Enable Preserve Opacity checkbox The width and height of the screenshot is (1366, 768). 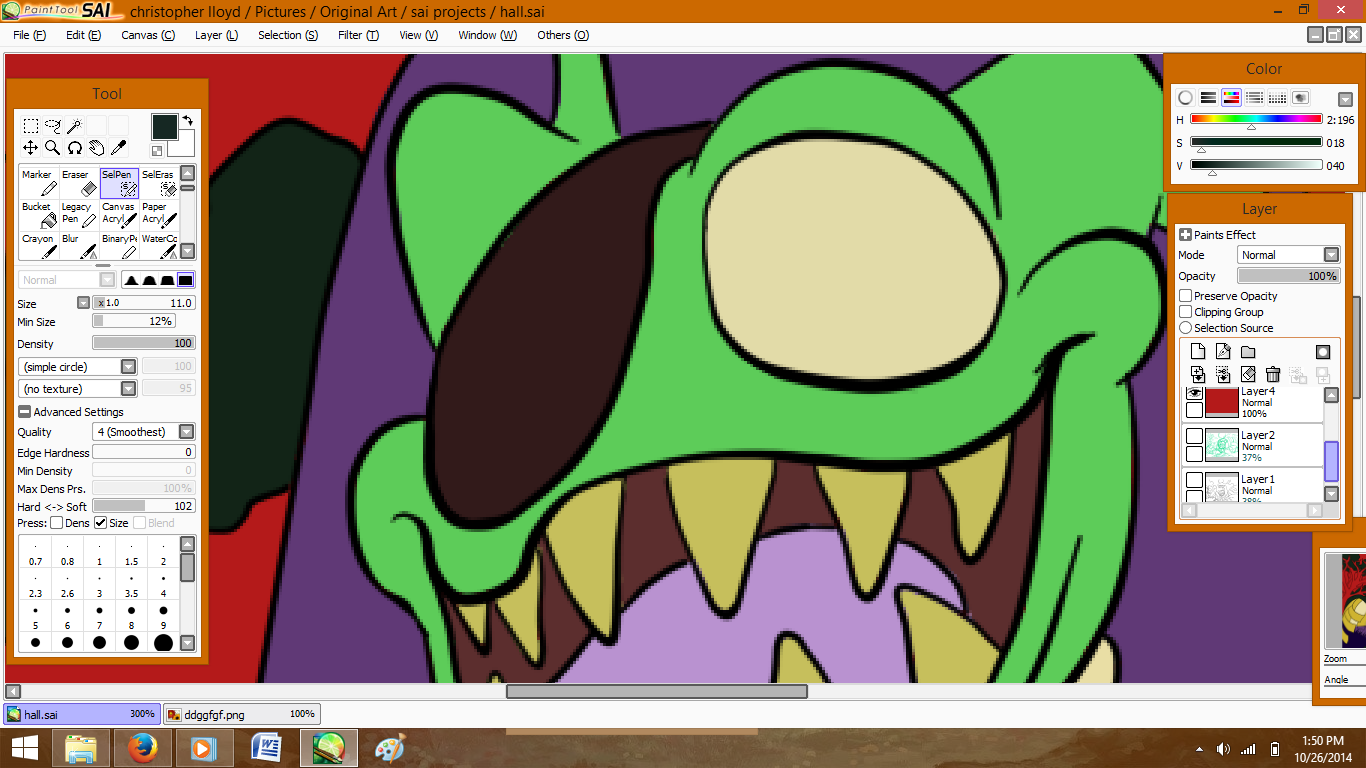(x=1186, y=296)
